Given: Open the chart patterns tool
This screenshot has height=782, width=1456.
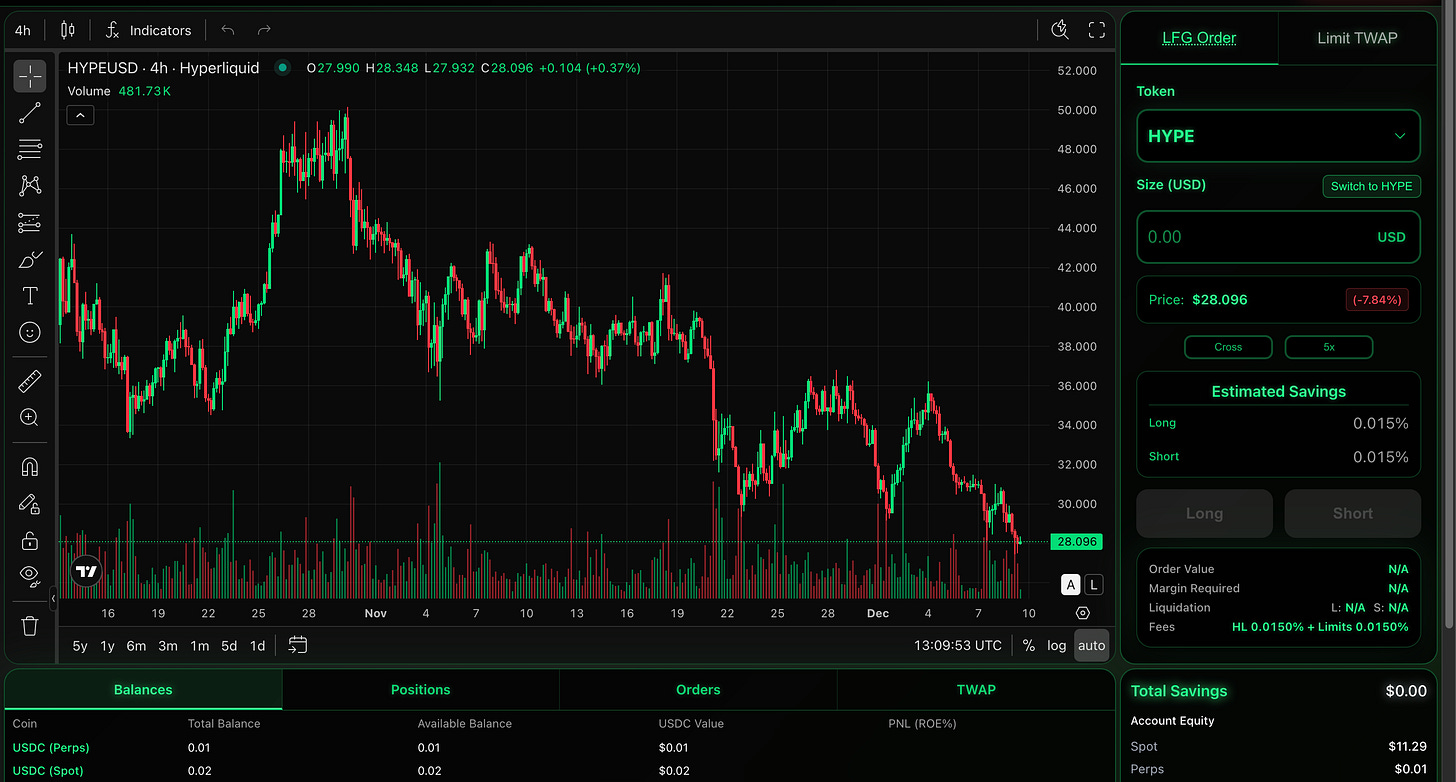Looking at the screenshot, I should tap(30, 186).
